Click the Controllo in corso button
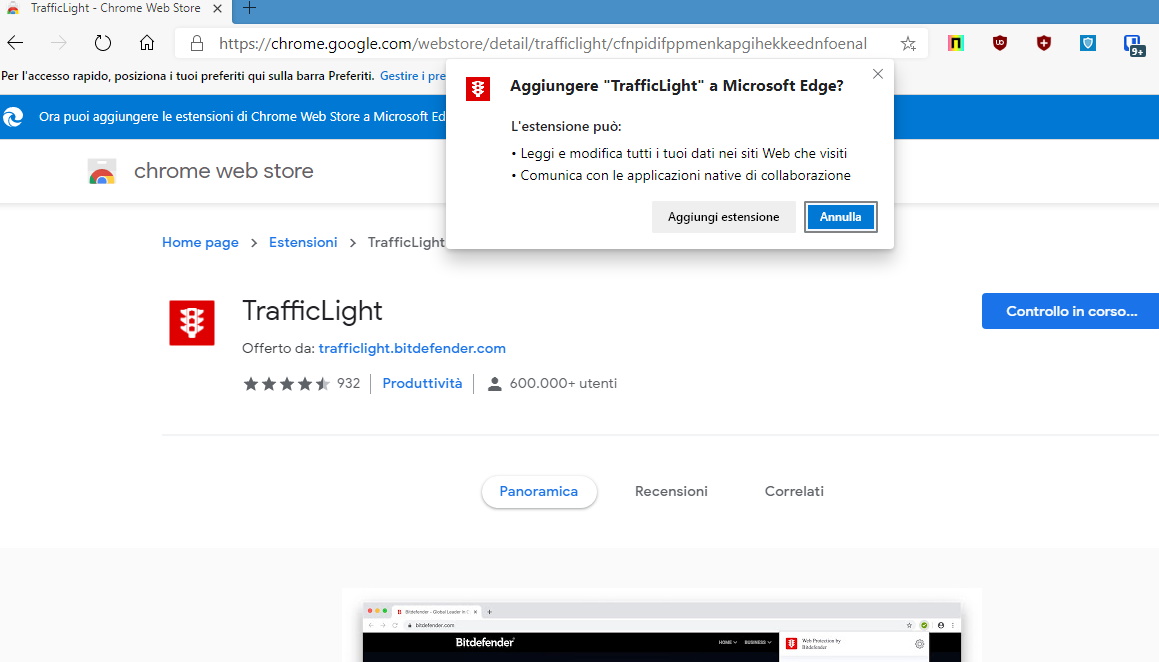 tap(1070, 311)
